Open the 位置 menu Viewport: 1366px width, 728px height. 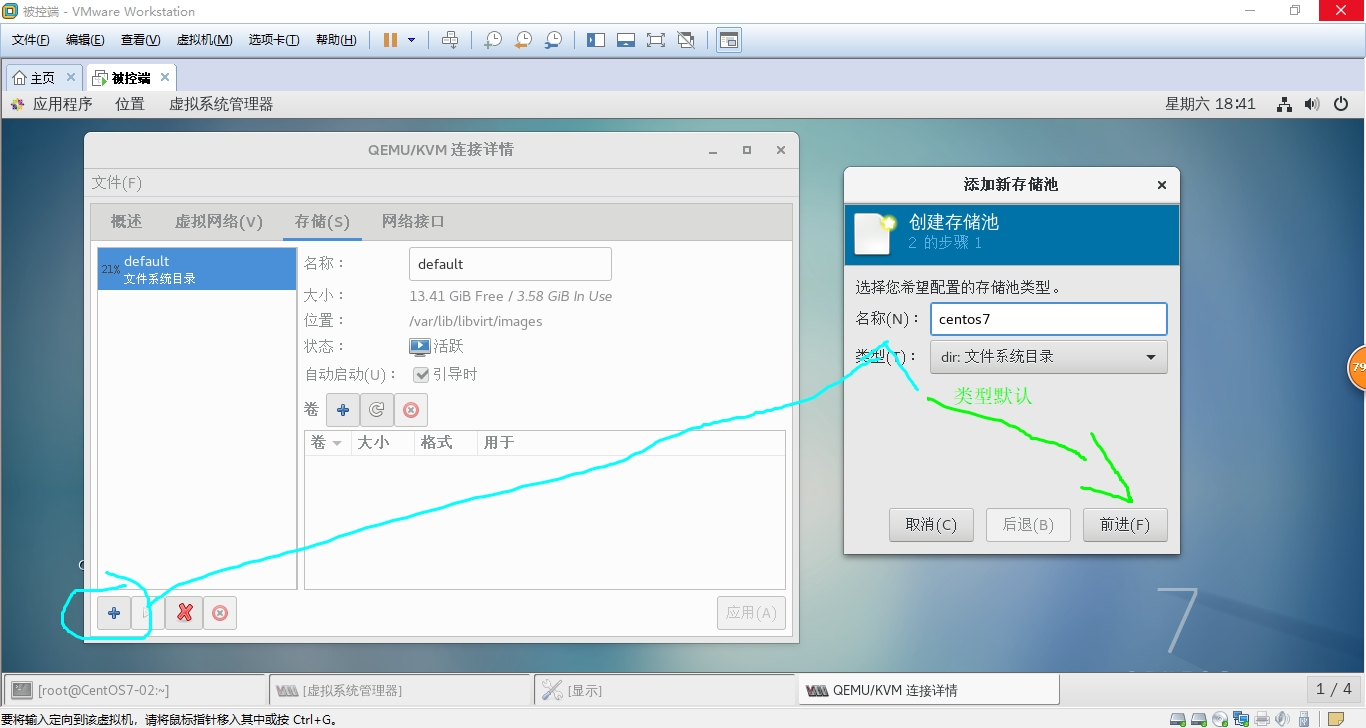(x=130, y=104)
